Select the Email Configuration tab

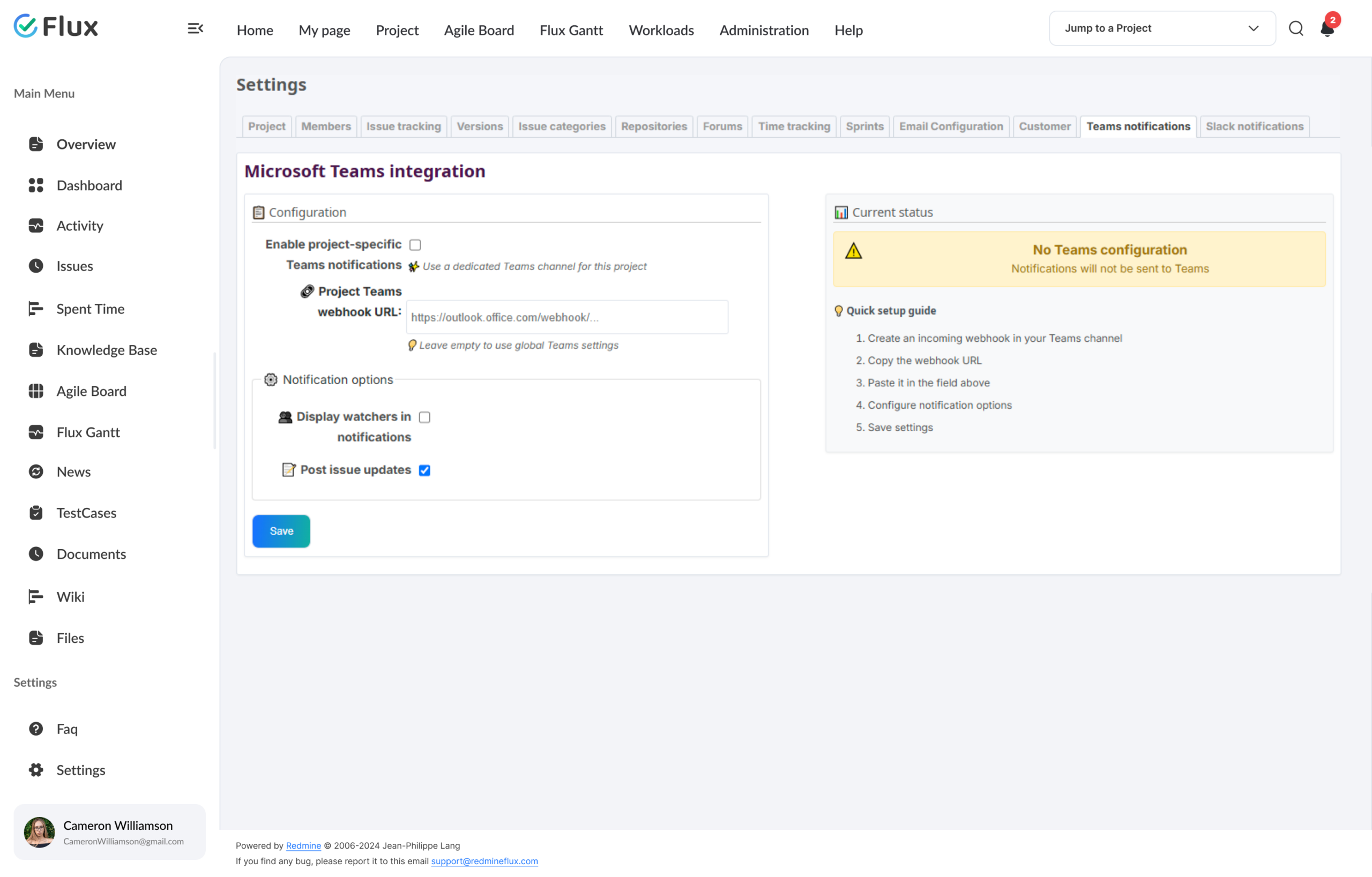pos(951,126)
